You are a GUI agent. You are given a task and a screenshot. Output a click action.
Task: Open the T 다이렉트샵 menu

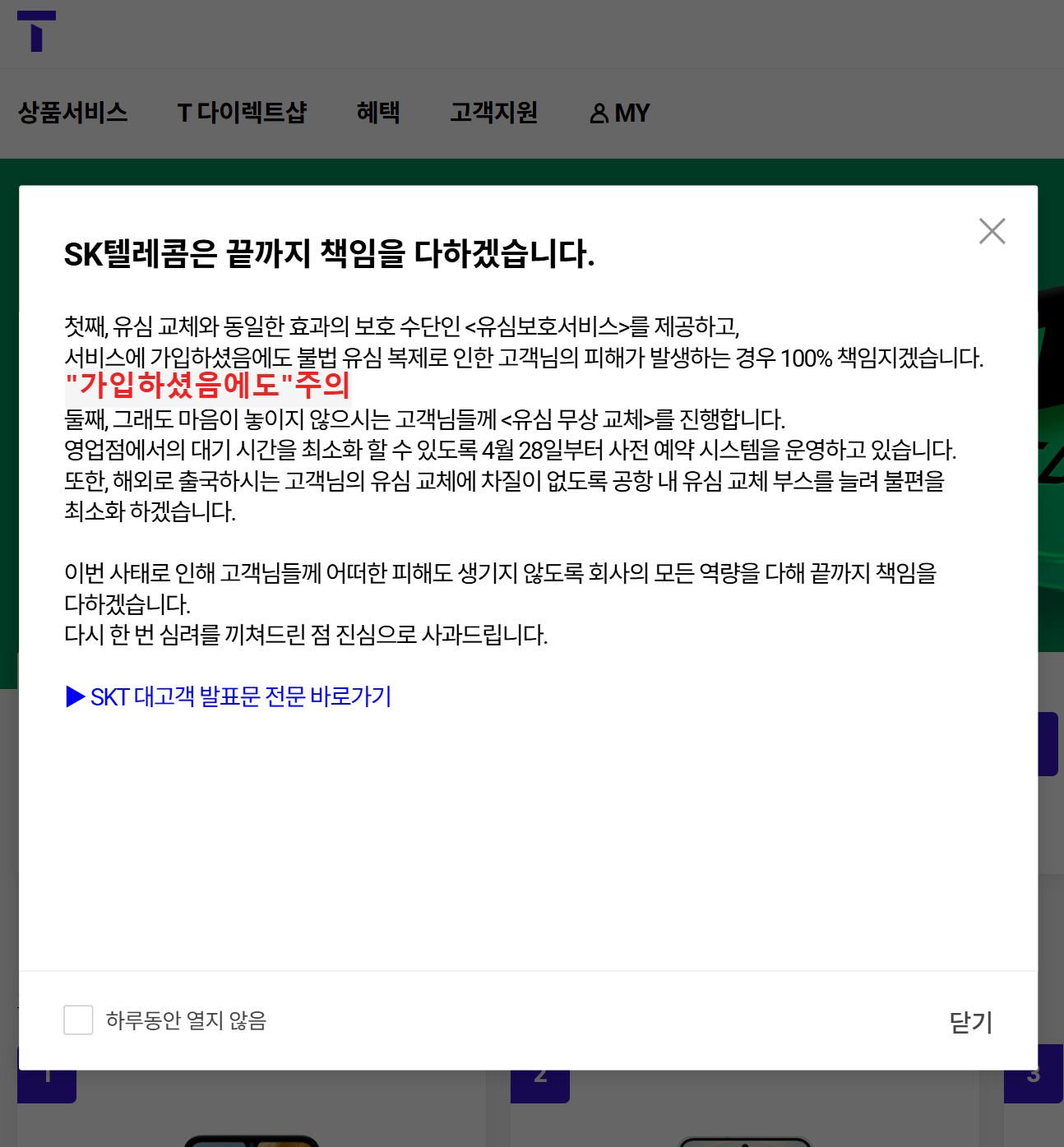pyautogui.click(x=242, y=113)
